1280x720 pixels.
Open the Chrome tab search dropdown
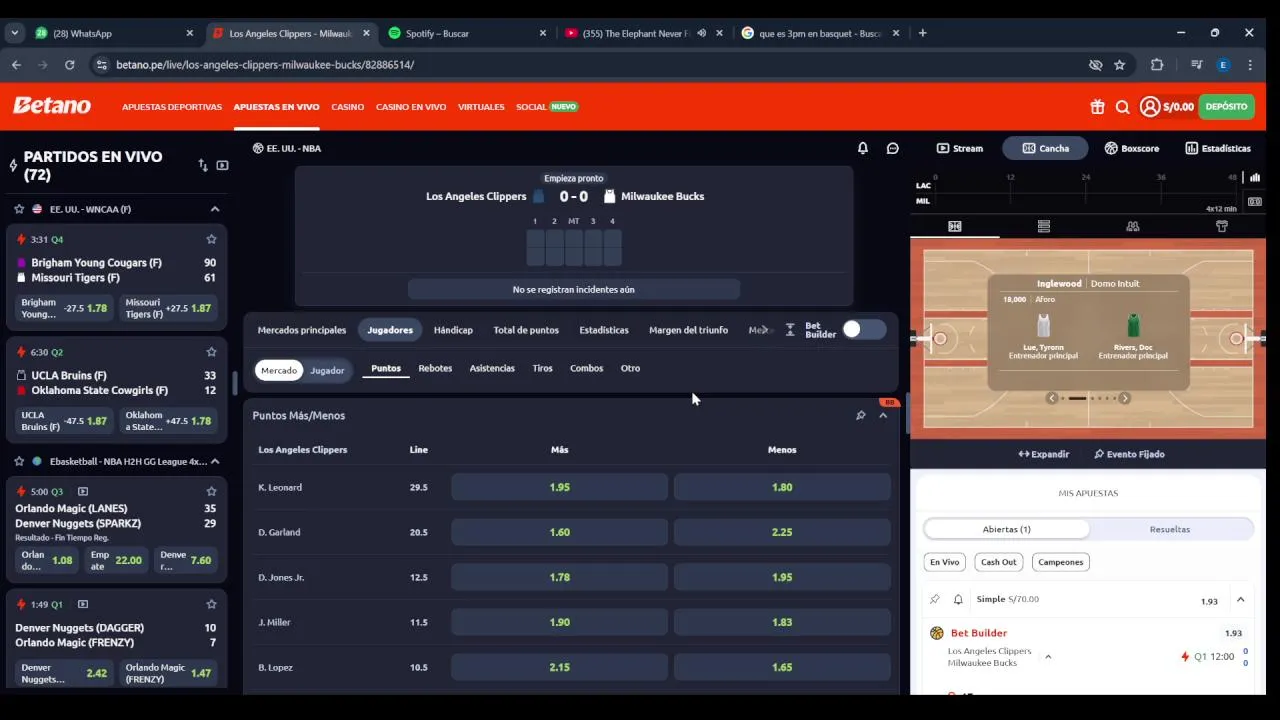(14, 33)
